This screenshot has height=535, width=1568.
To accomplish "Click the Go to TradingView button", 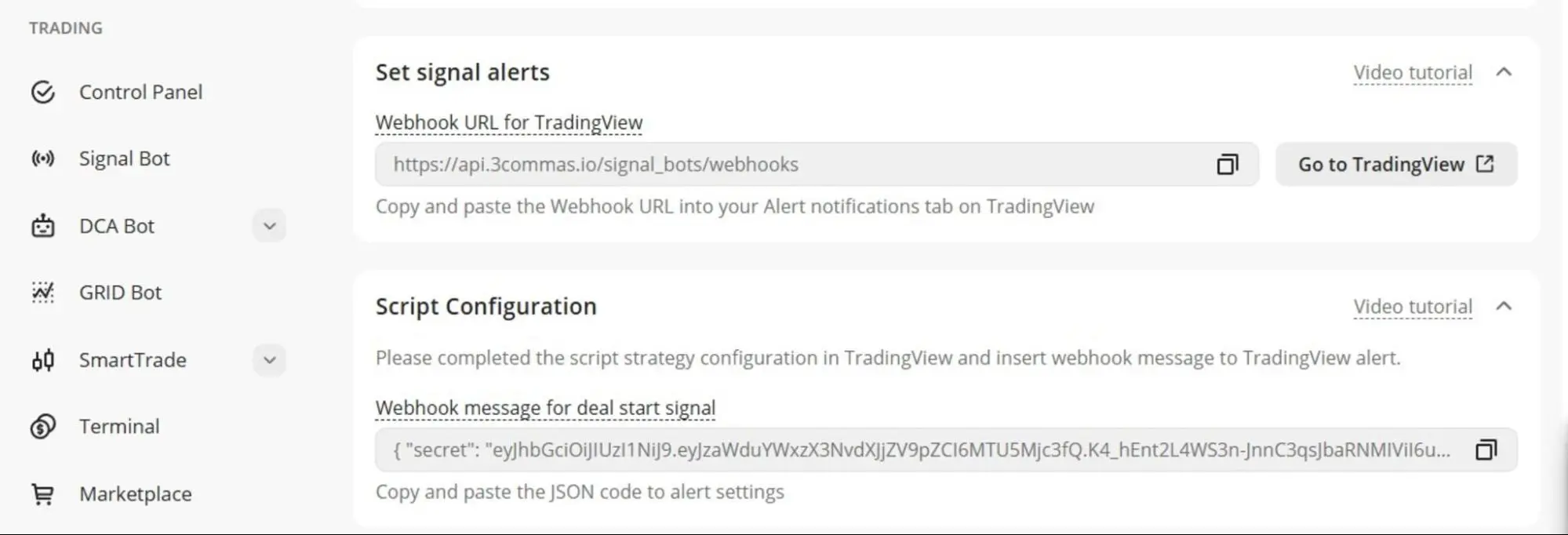I will [x=1395, y=164].
